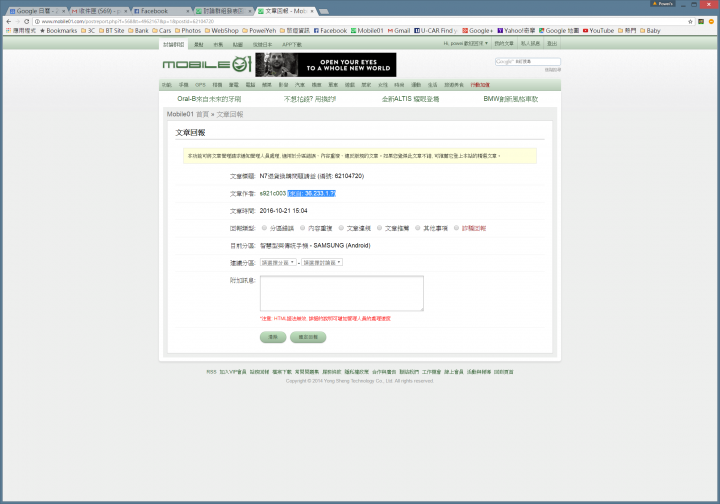Image resolution: width=720 pixels, height=504 pixels.
Task: Expand the 'Hi, powei' user menu
Action: point(466,44)
